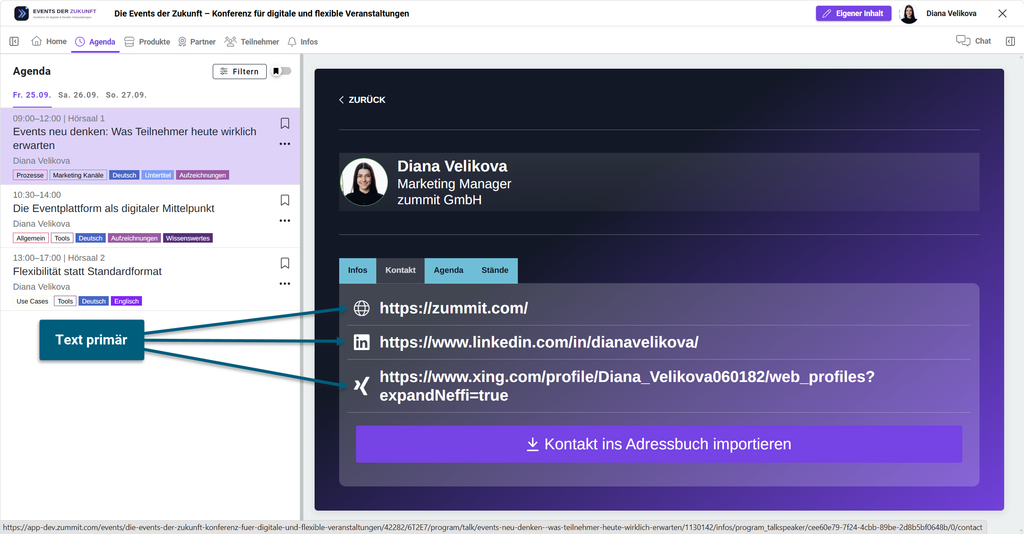1024x534 pixels.
Task: Click the globe website icon
Action: click(x=361, y=308)
